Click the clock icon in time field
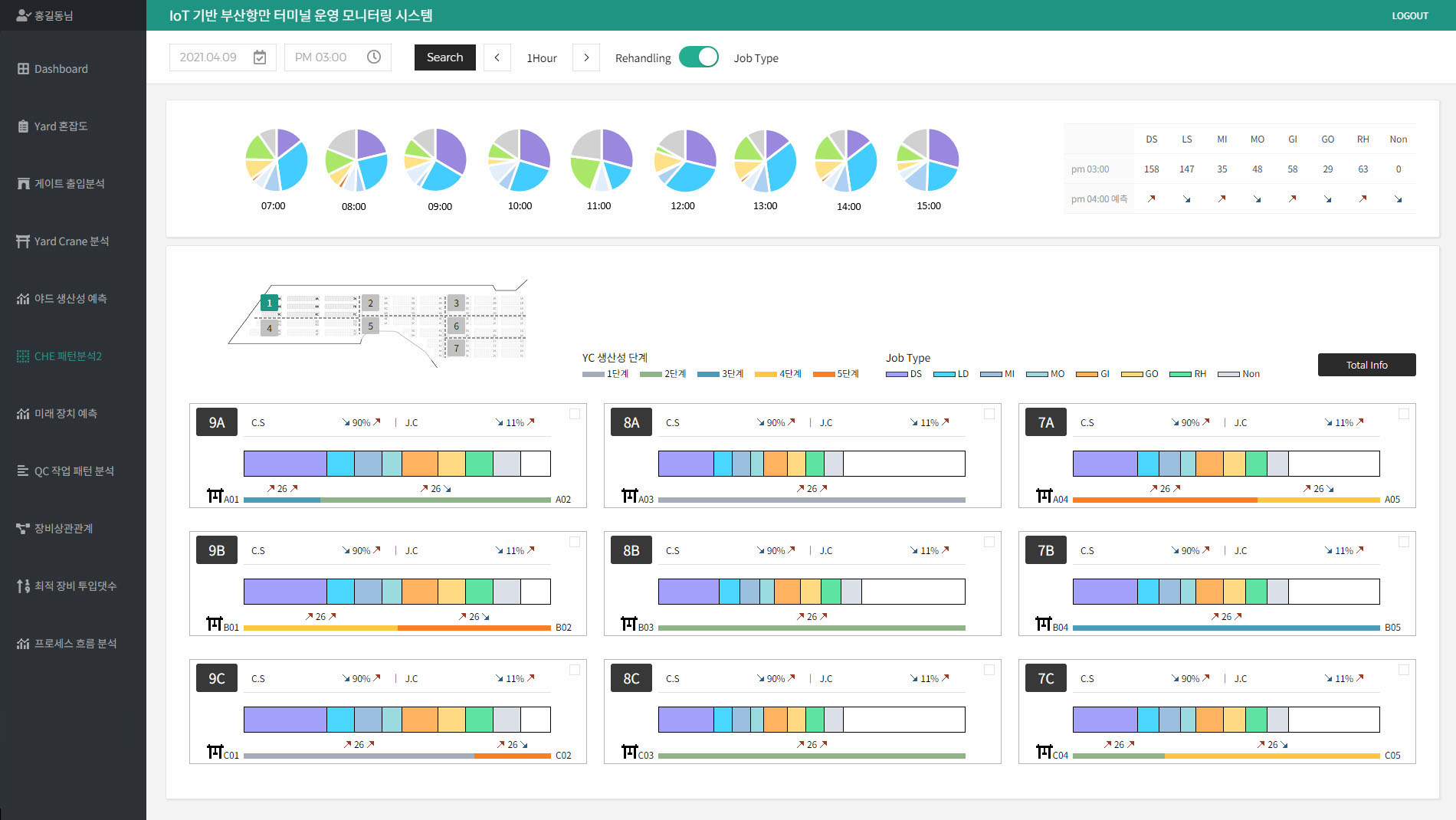The width and height of the screenshot is (1456, 820). (x=374, y=57)
